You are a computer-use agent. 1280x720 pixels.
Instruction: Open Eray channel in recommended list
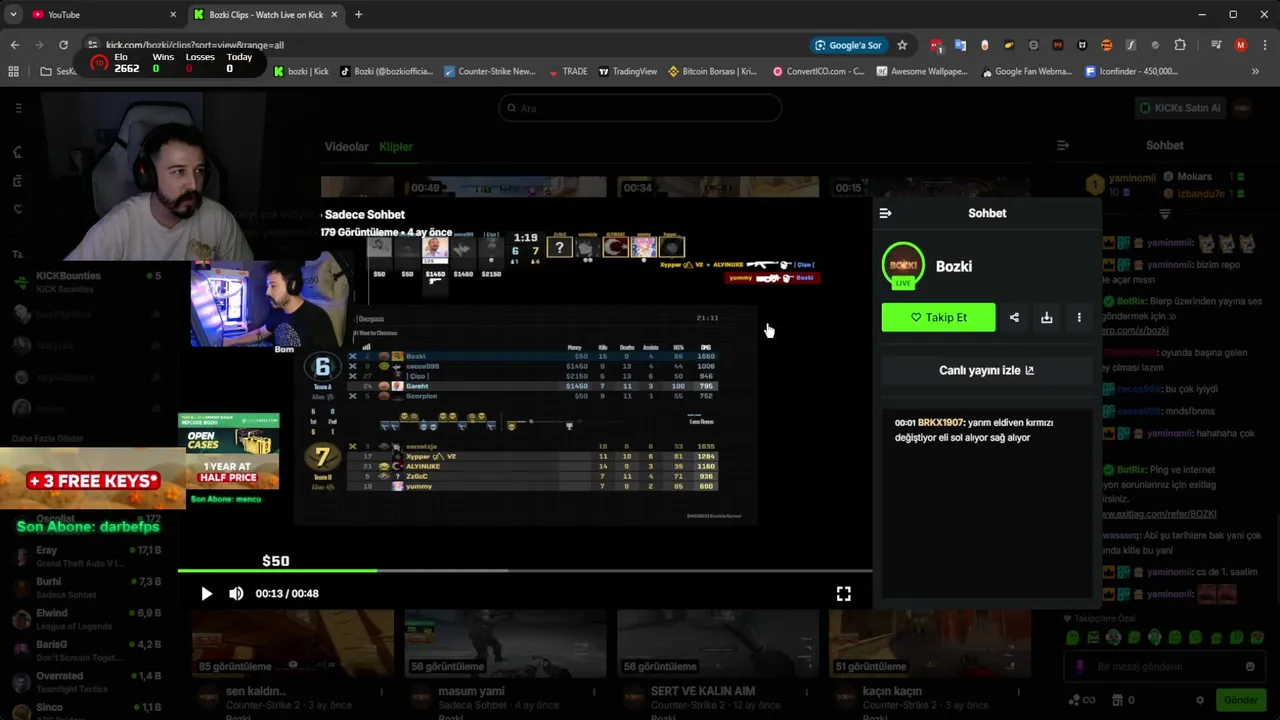pyautogui.click(x=84, y=556)
